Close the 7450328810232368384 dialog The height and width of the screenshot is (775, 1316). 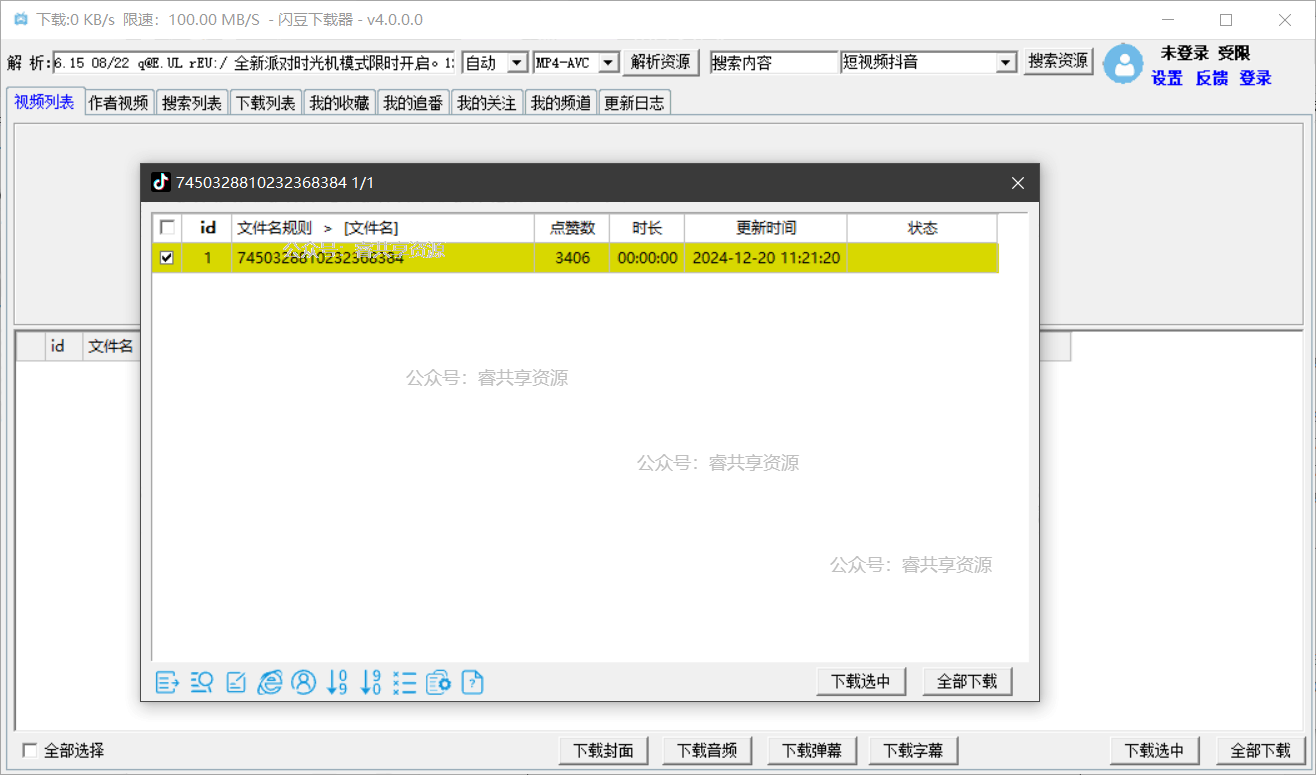1018,183
